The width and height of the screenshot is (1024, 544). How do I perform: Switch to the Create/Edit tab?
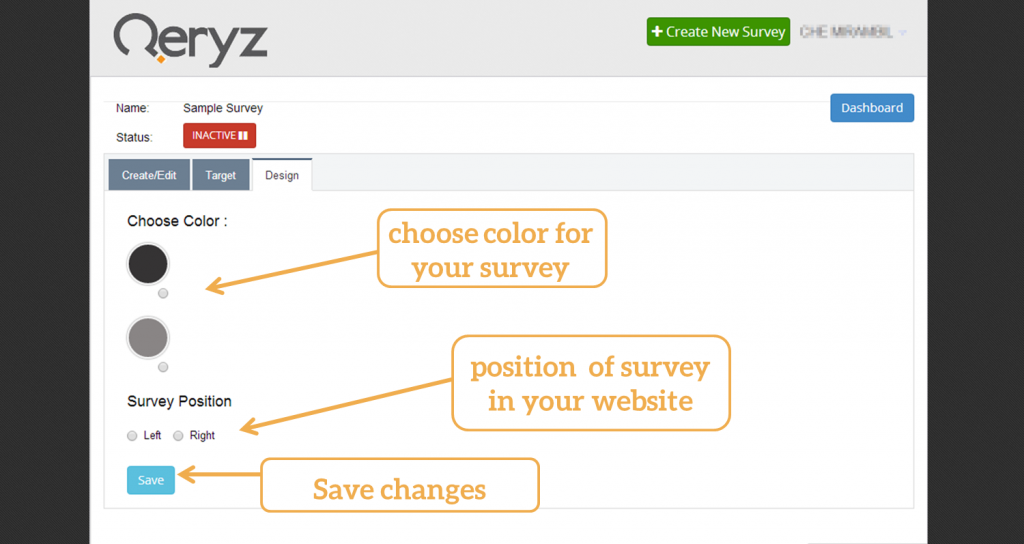click(x=149, y=175)
